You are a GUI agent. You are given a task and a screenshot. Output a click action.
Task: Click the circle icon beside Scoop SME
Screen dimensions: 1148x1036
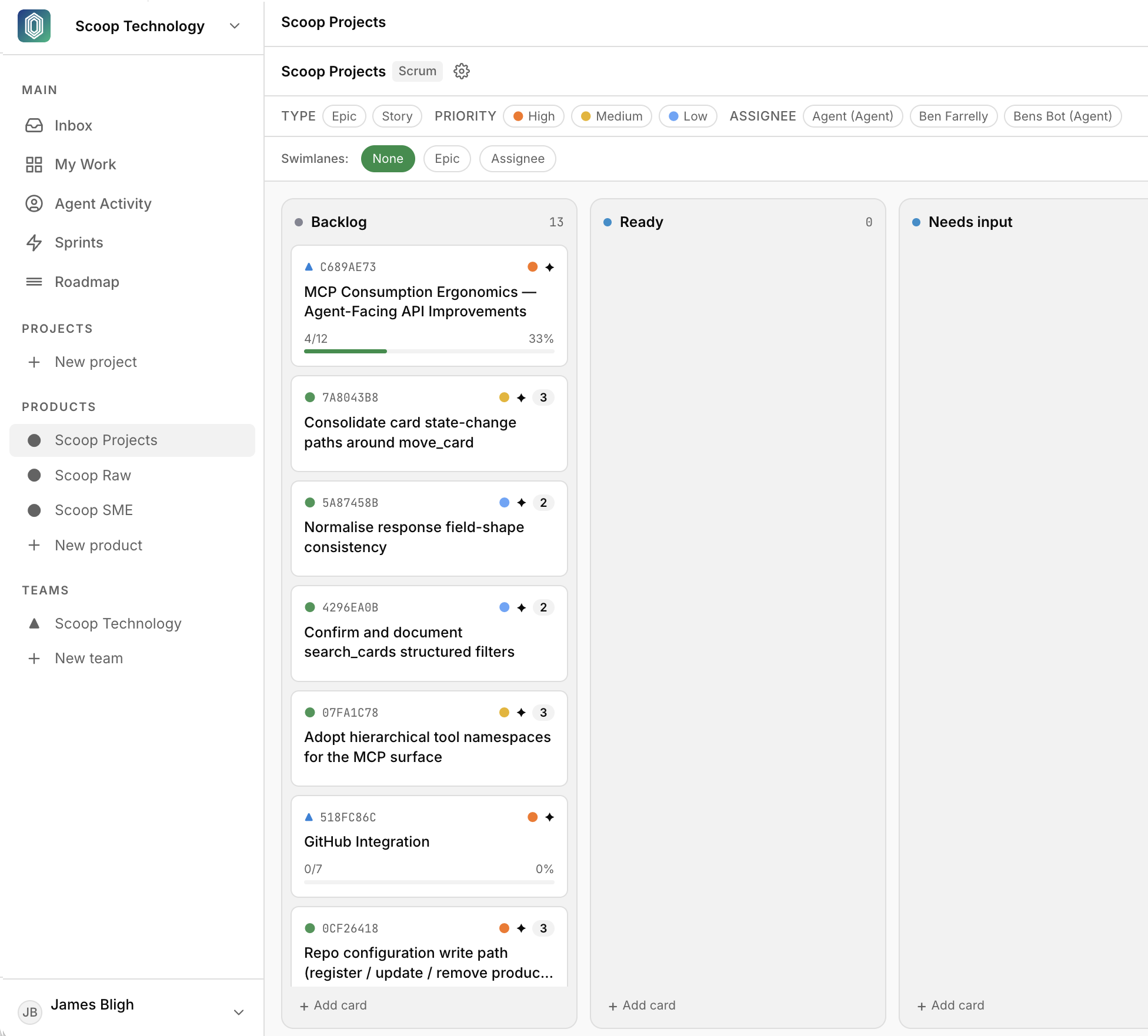34,510
